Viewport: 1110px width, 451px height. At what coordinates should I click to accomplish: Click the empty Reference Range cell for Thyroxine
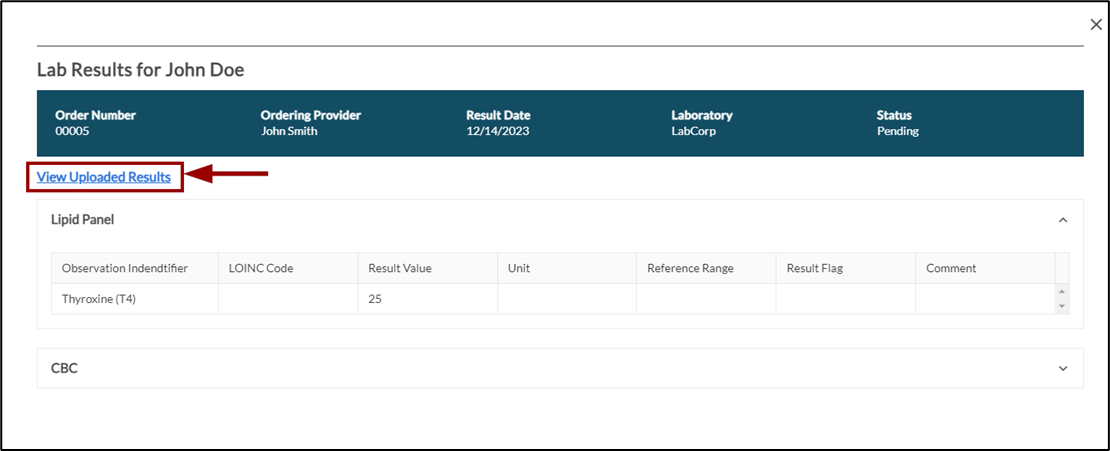point(705,298)
